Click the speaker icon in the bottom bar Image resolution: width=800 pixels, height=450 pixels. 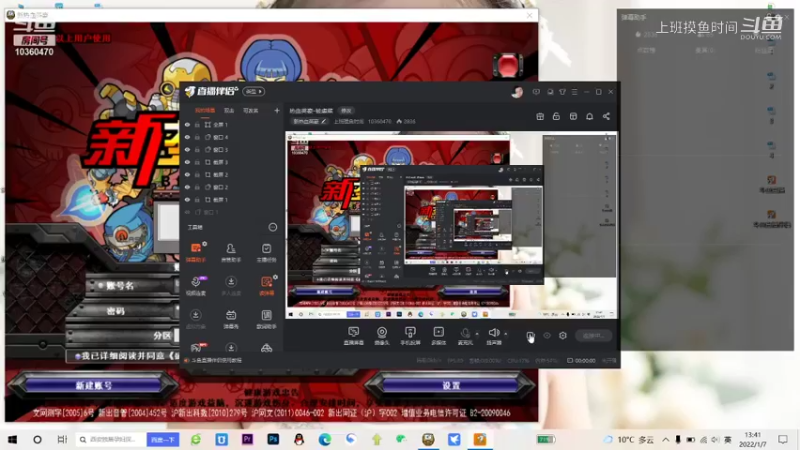[493, 334]
